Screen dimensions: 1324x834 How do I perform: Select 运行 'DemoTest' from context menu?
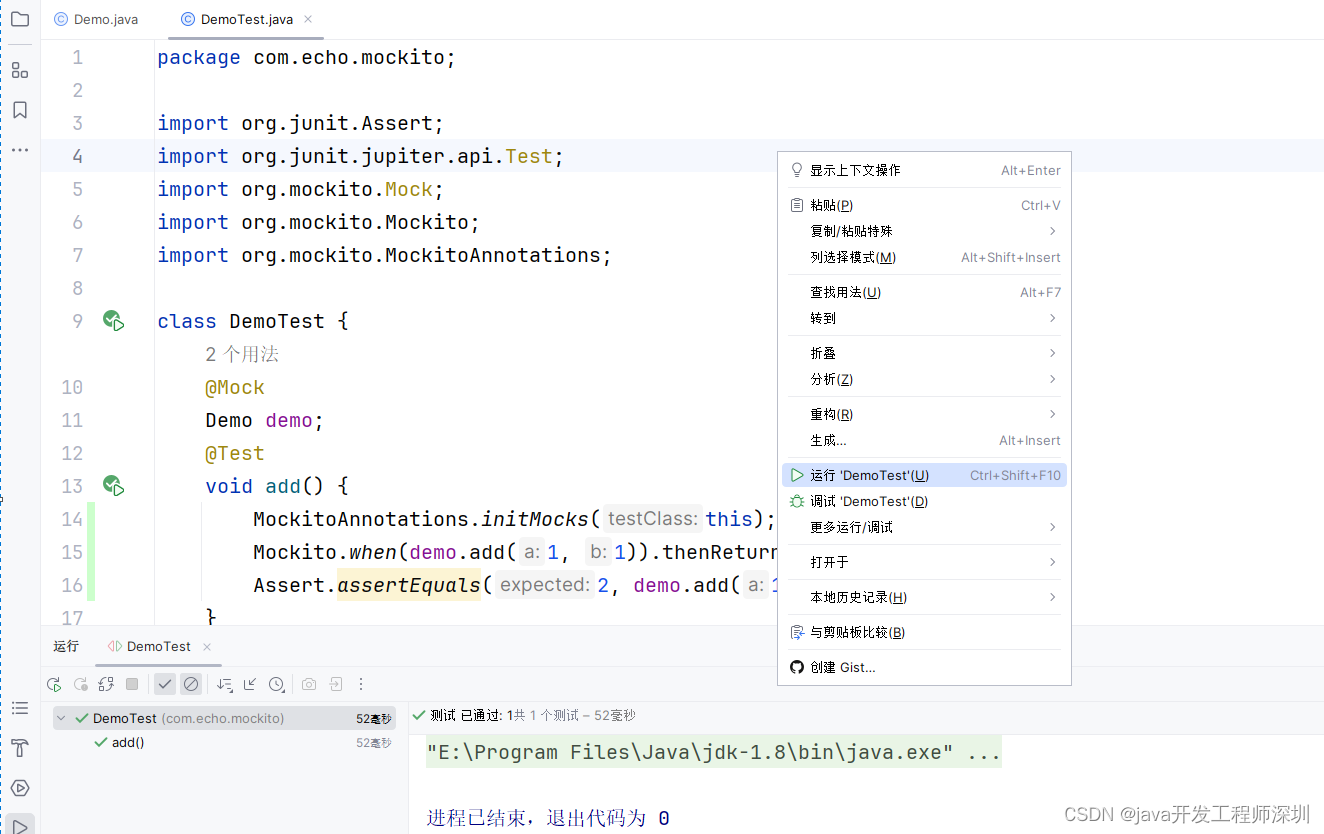880,475
